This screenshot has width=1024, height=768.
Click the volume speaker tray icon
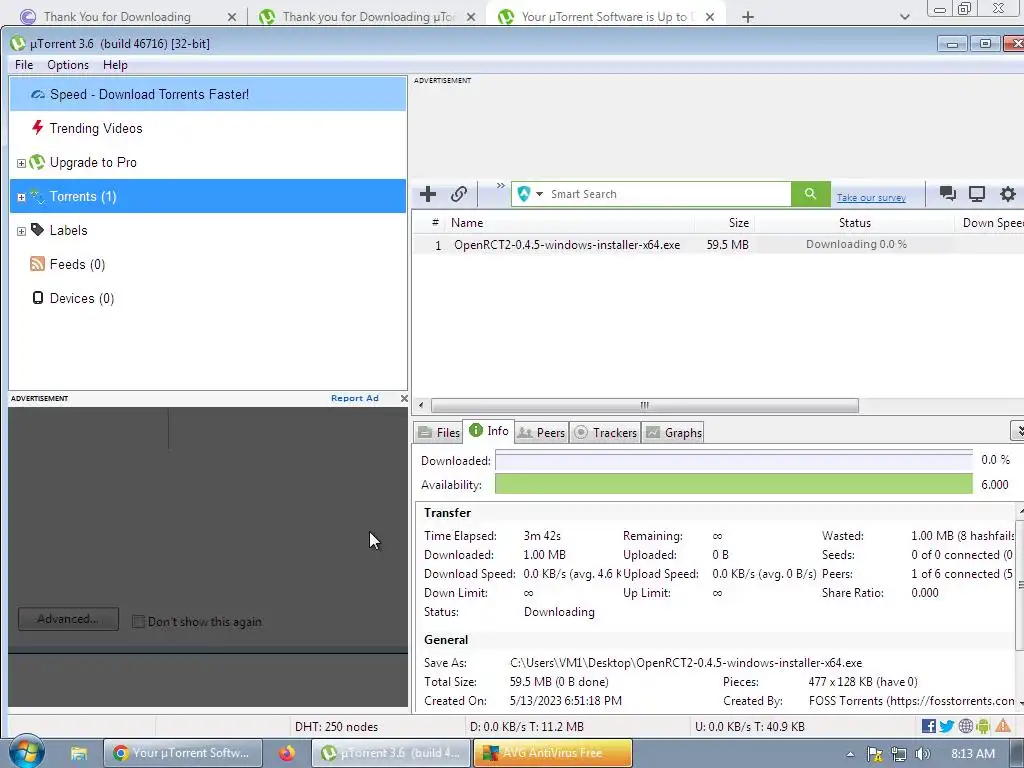coord(922,754)
